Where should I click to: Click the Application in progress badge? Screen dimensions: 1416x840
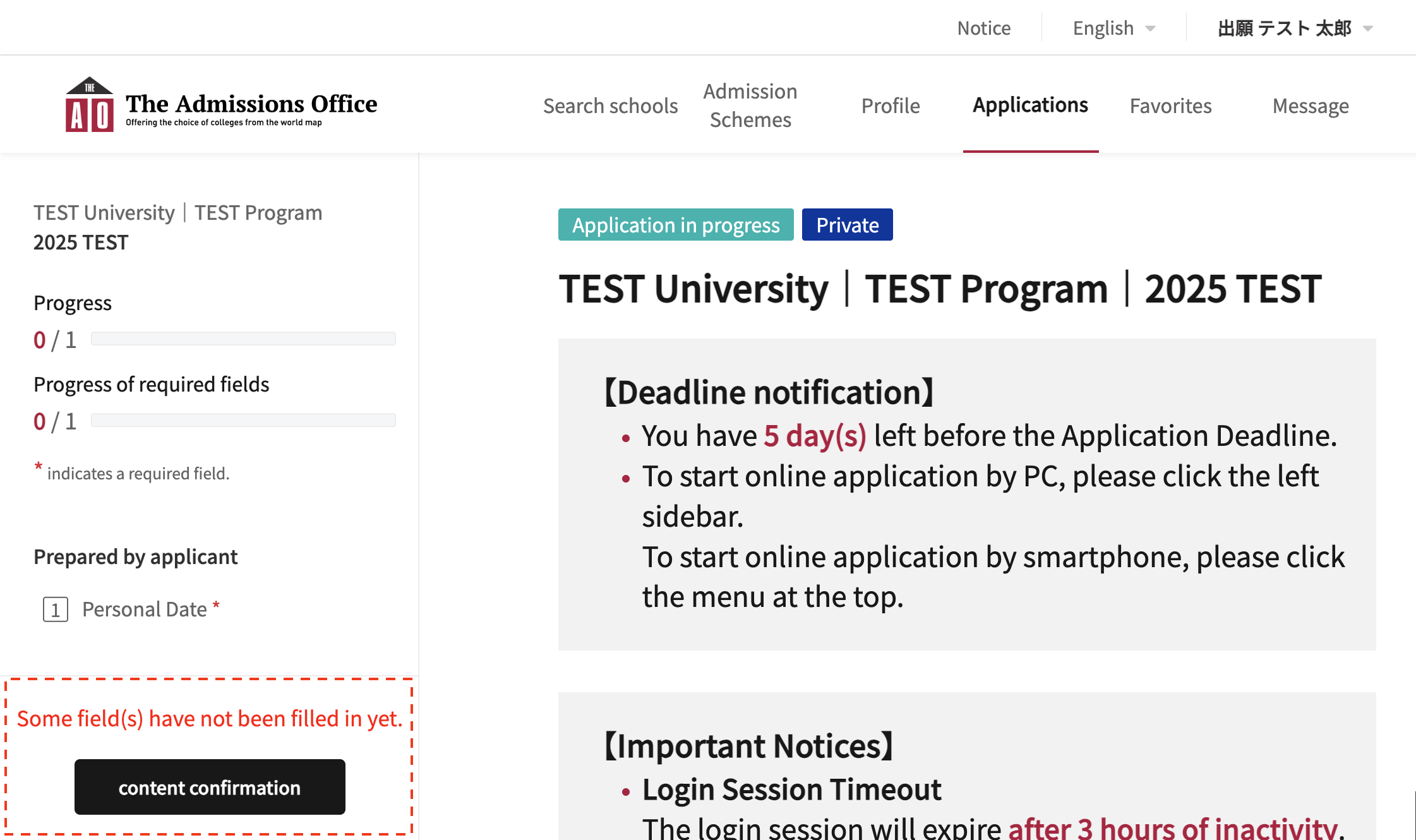pyautogui.click(x=675, y=225)
